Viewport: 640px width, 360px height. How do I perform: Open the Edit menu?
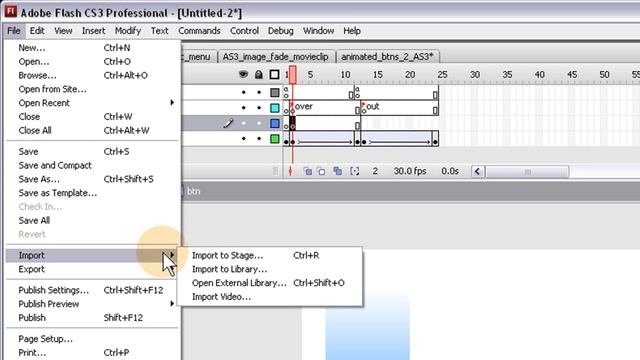tap(37, 31)
